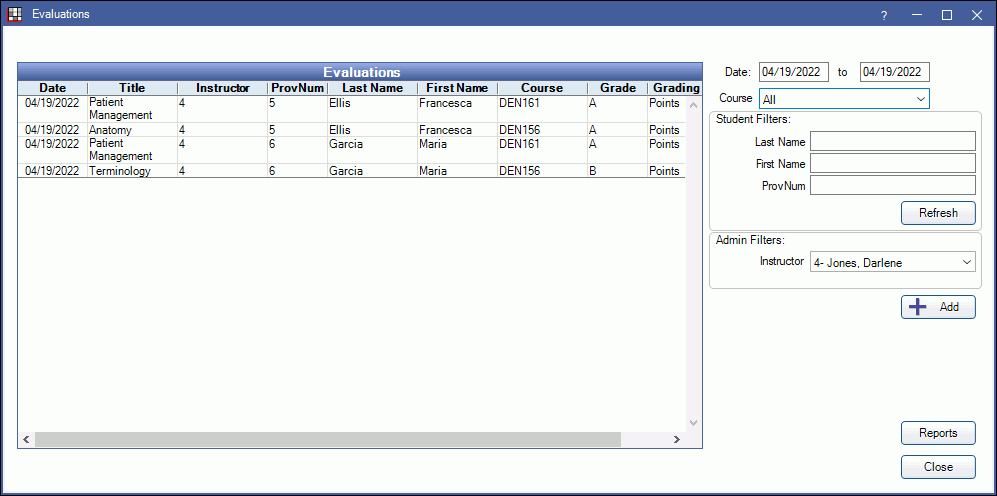
Task: Click the Close button at bottom
Action: [x=938, y=467]
